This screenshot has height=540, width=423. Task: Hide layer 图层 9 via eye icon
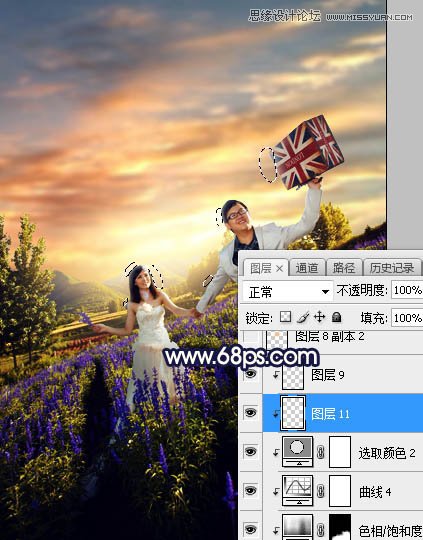coord(251,374)
